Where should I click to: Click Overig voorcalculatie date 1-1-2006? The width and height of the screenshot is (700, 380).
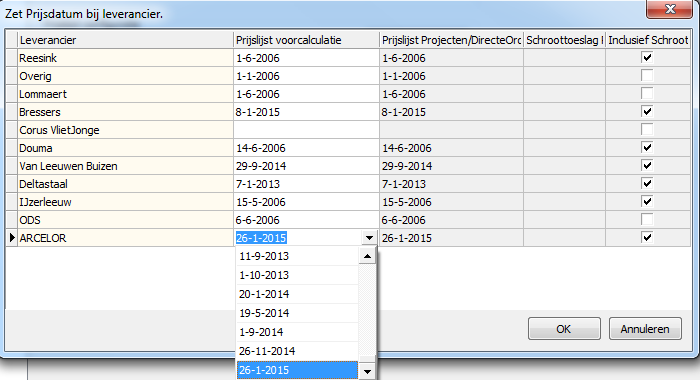pyautogui.click(x=306, y=76)
